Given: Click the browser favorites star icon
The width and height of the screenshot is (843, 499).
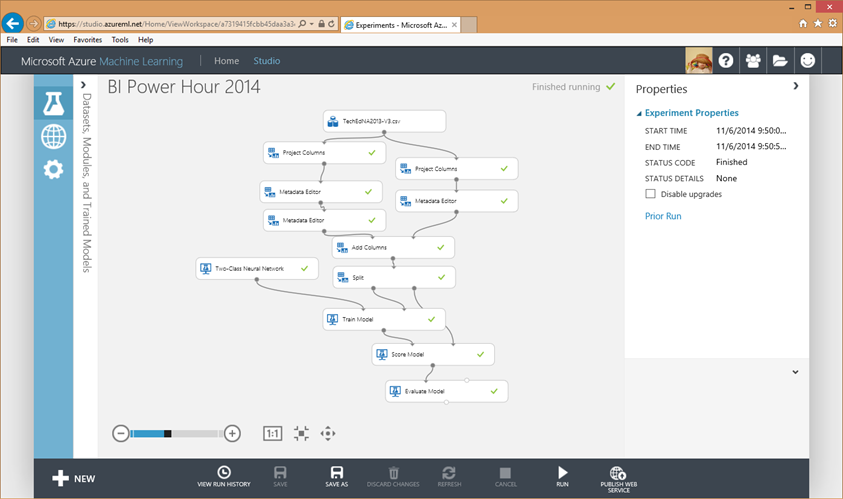Looking at the screenshot, I should point(818,23).
